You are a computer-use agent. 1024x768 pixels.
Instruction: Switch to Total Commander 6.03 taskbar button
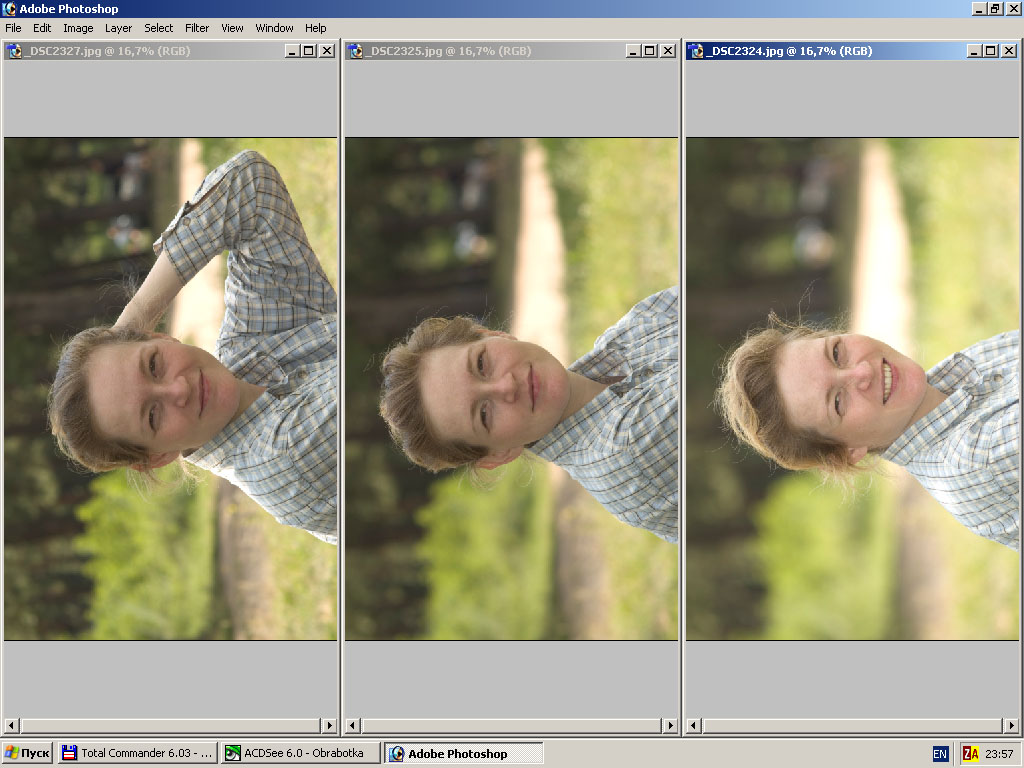click(137, 753)
